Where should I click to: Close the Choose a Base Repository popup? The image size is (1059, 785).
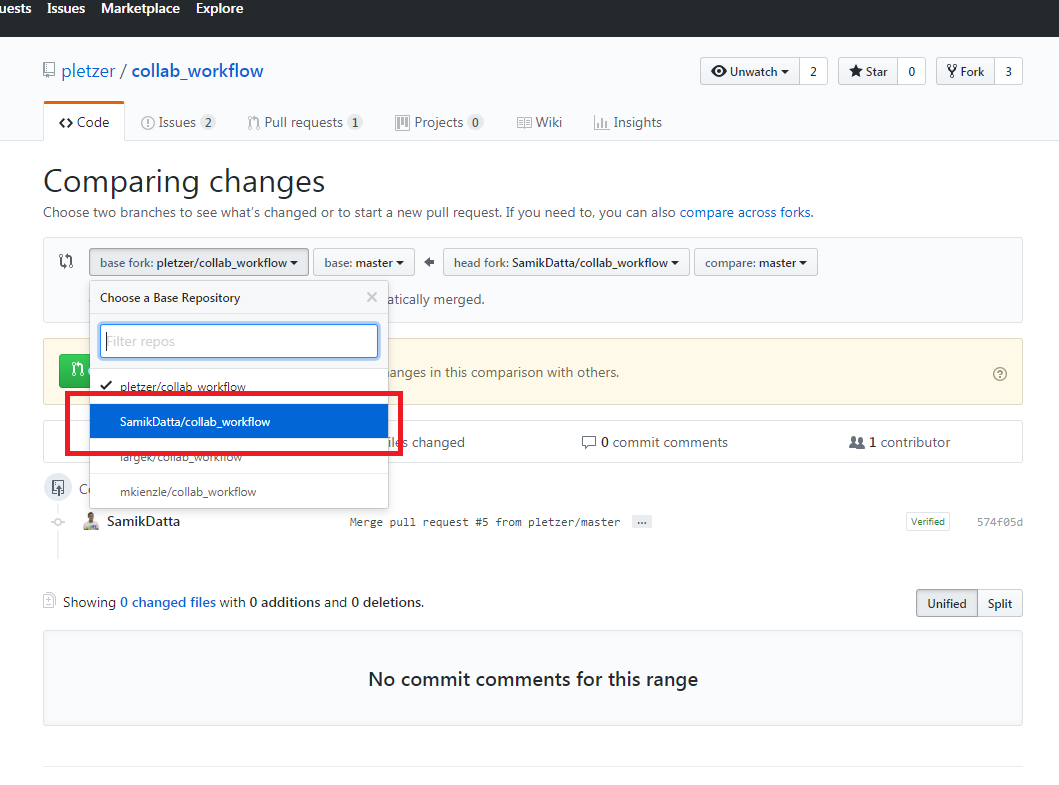371,297
